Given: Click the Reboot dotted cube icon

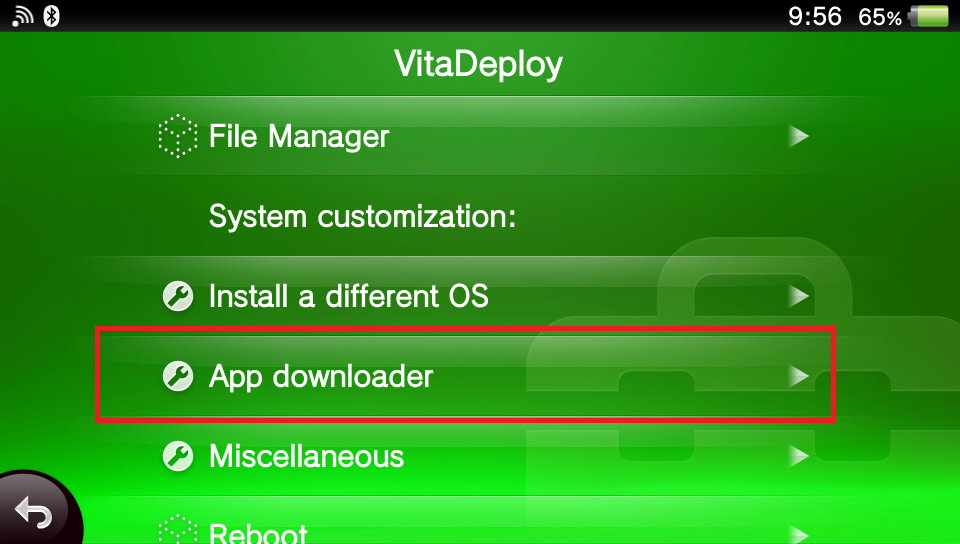Looking at the screenshot, I should tap(178, 530).
